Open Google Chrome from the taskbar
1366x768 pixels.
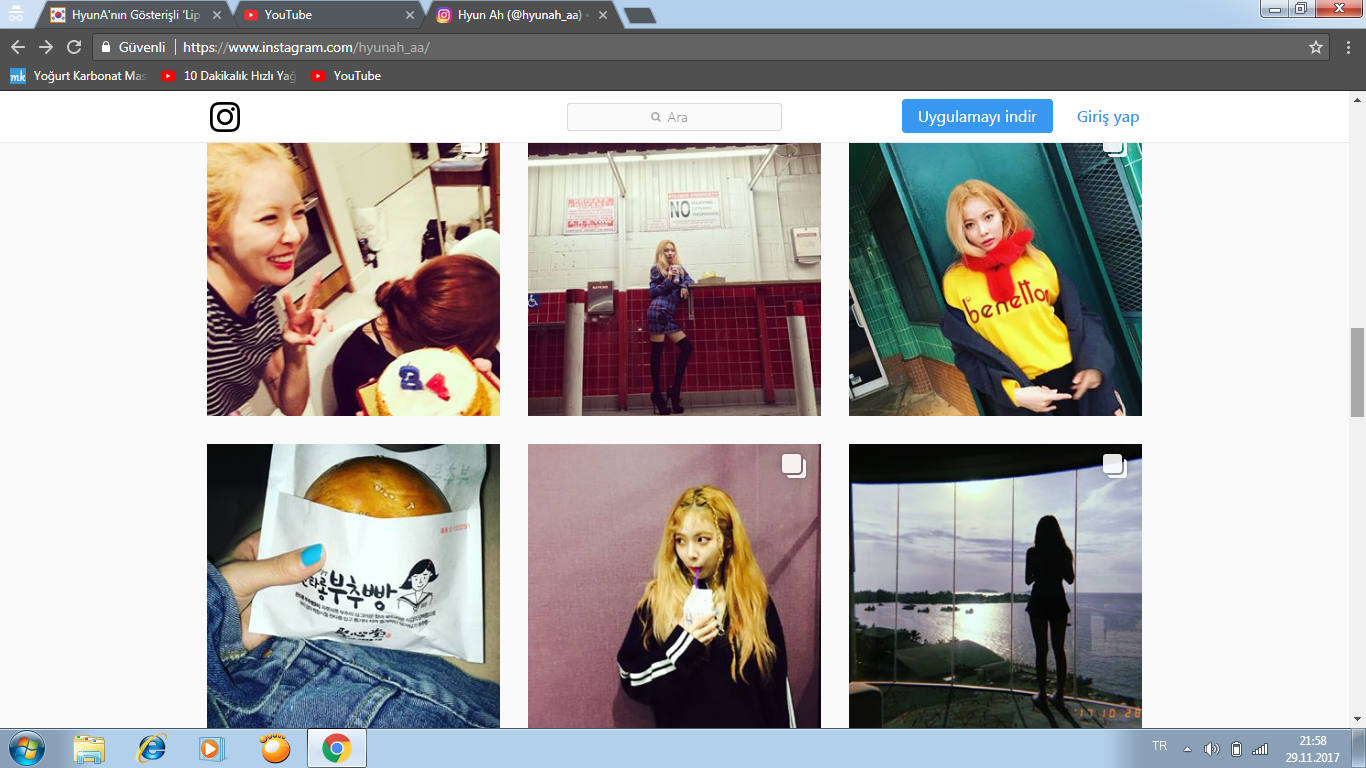click(x=336, y=748)
